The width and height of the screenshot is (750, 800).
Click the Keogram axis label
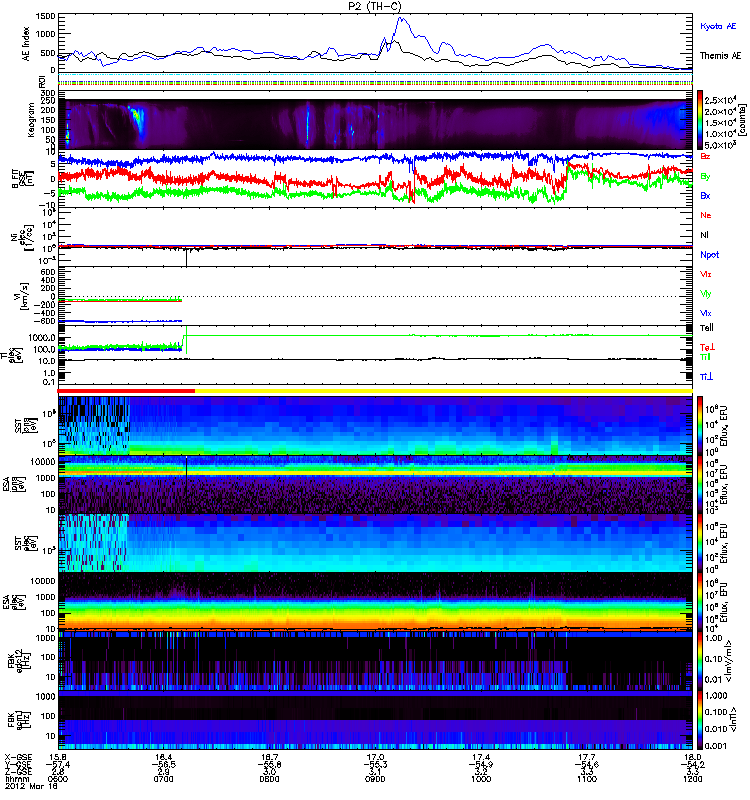pos(30,120)
